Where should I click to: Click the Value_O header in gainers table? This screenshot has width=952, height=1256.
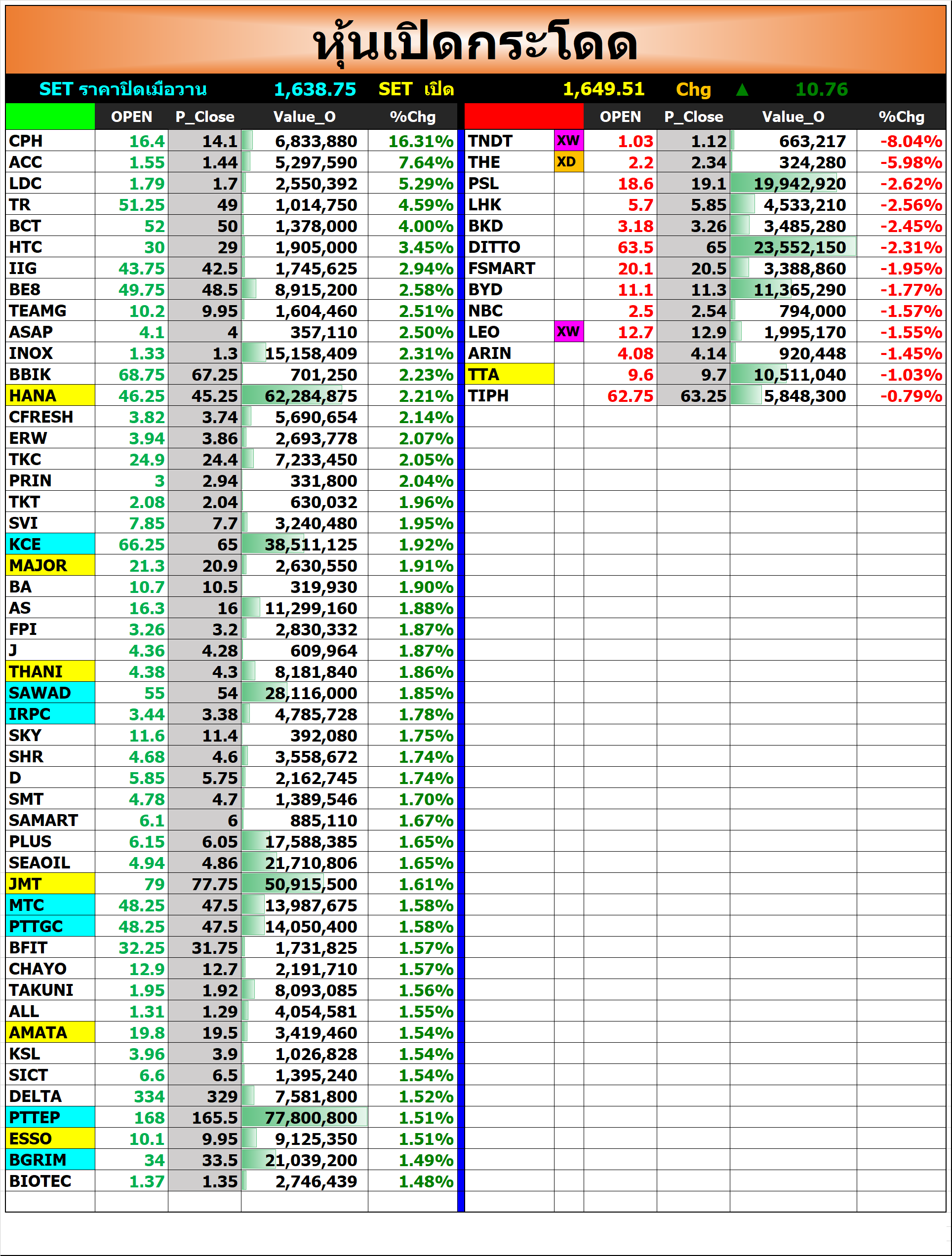305,117
